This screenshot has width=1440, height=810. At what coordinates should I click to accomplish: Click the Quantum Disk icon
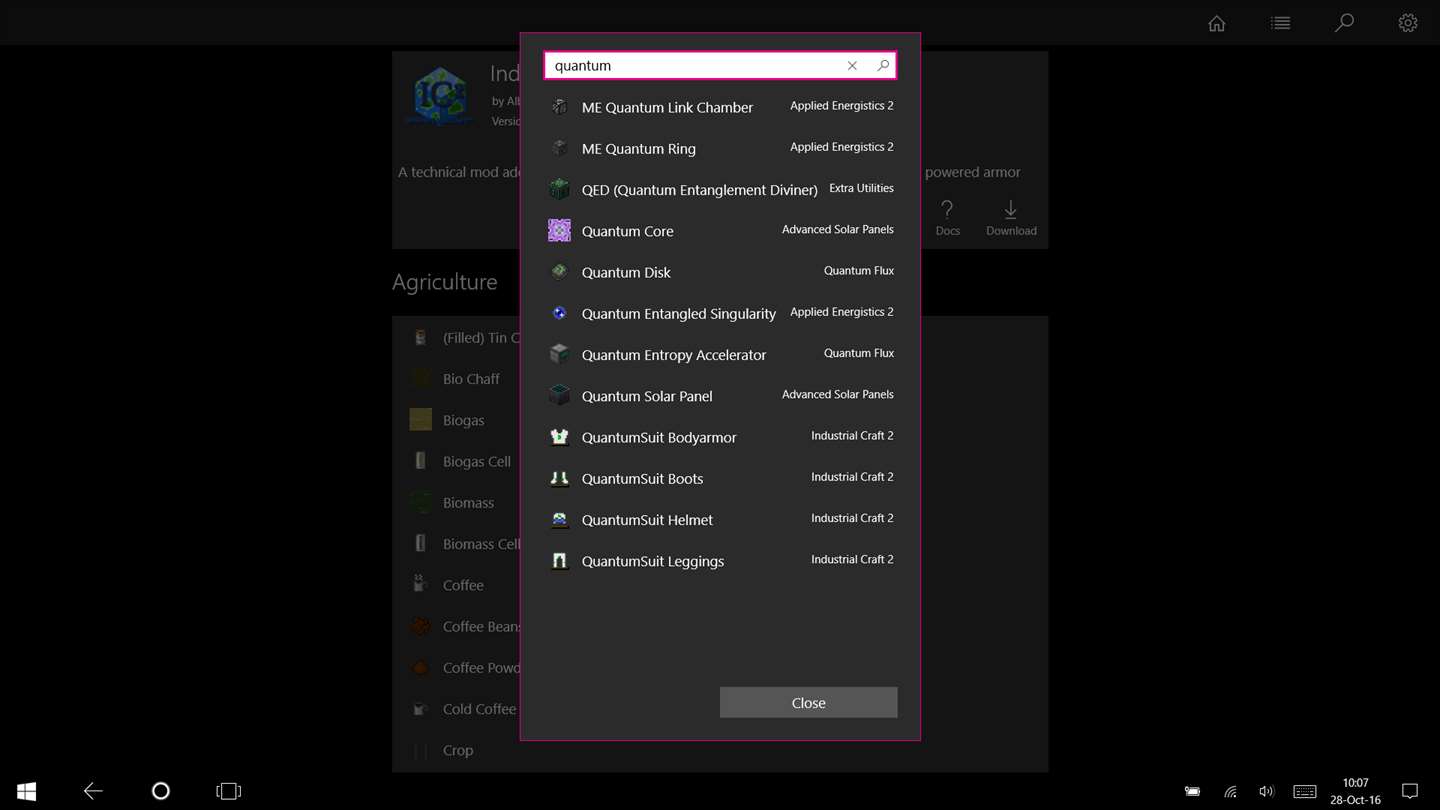559,272
